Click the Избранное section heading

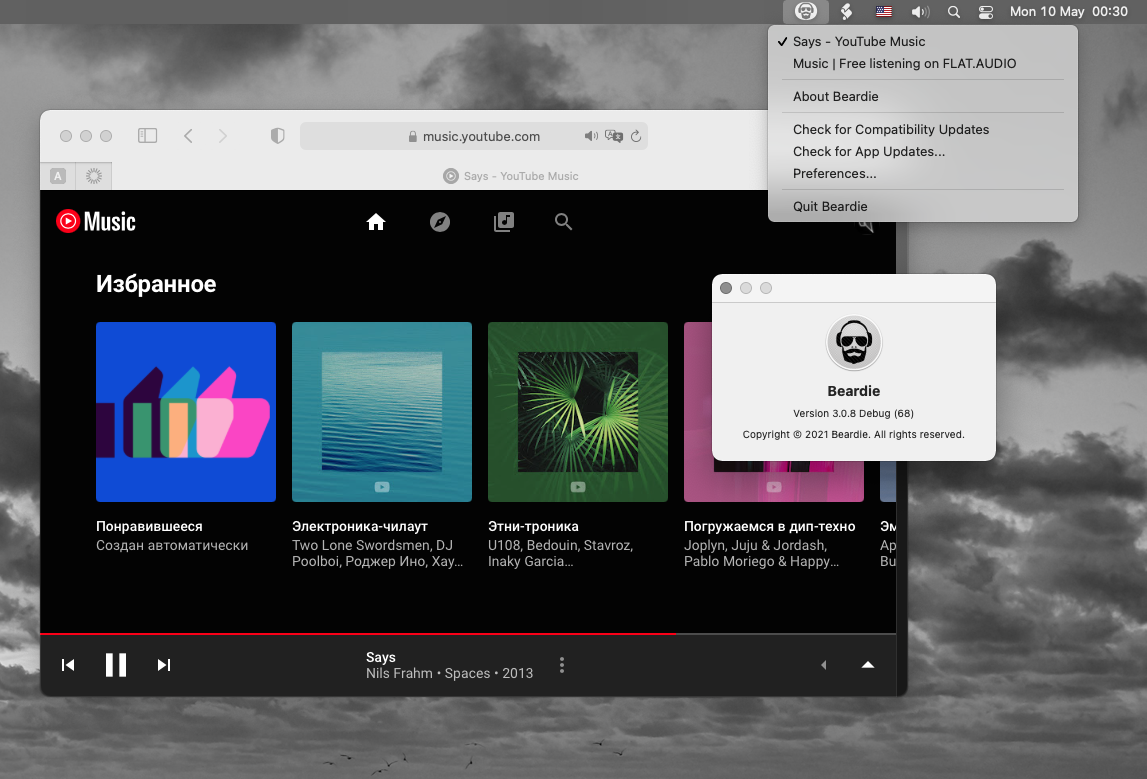[x=156, y=284]
